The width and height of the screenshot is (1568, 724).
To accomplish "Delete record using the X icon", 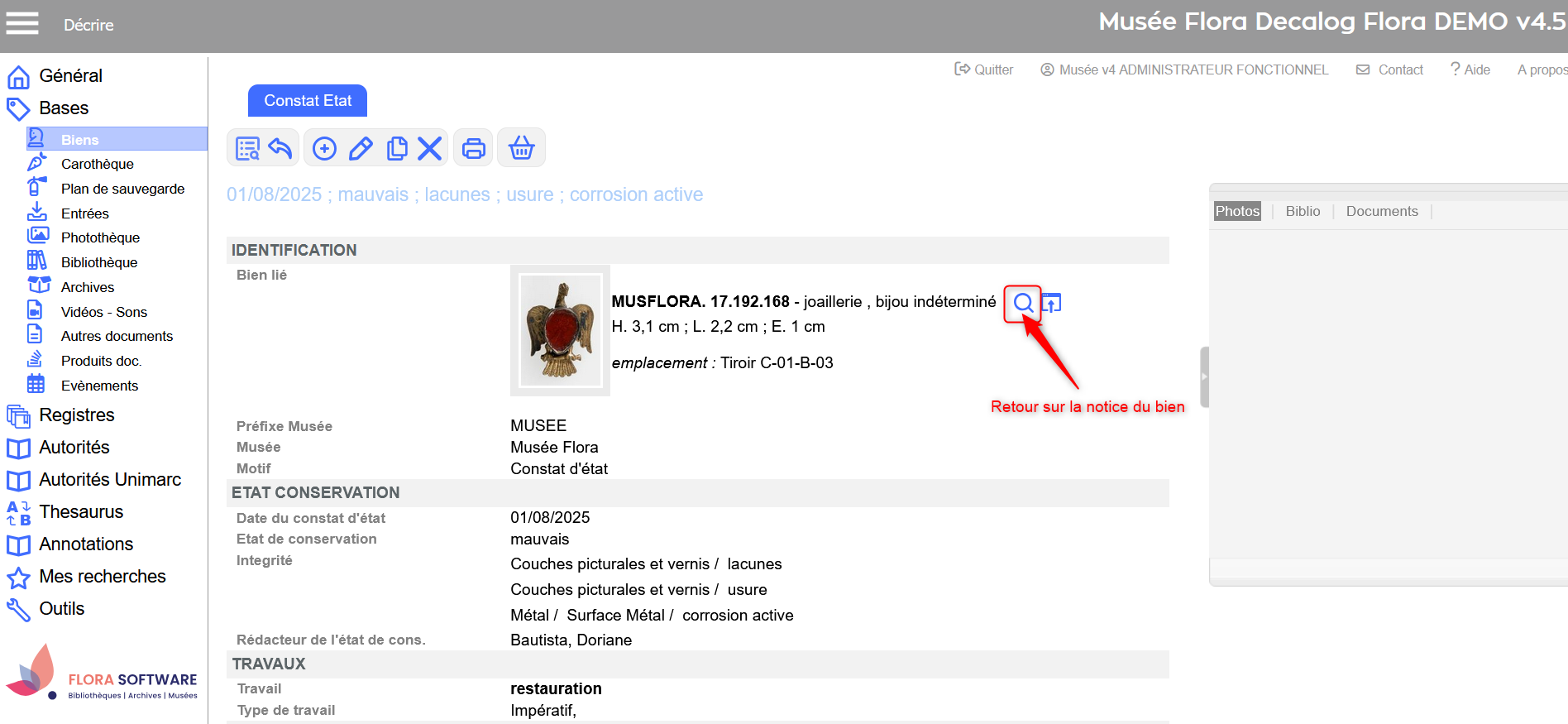I will pos(429,148).
